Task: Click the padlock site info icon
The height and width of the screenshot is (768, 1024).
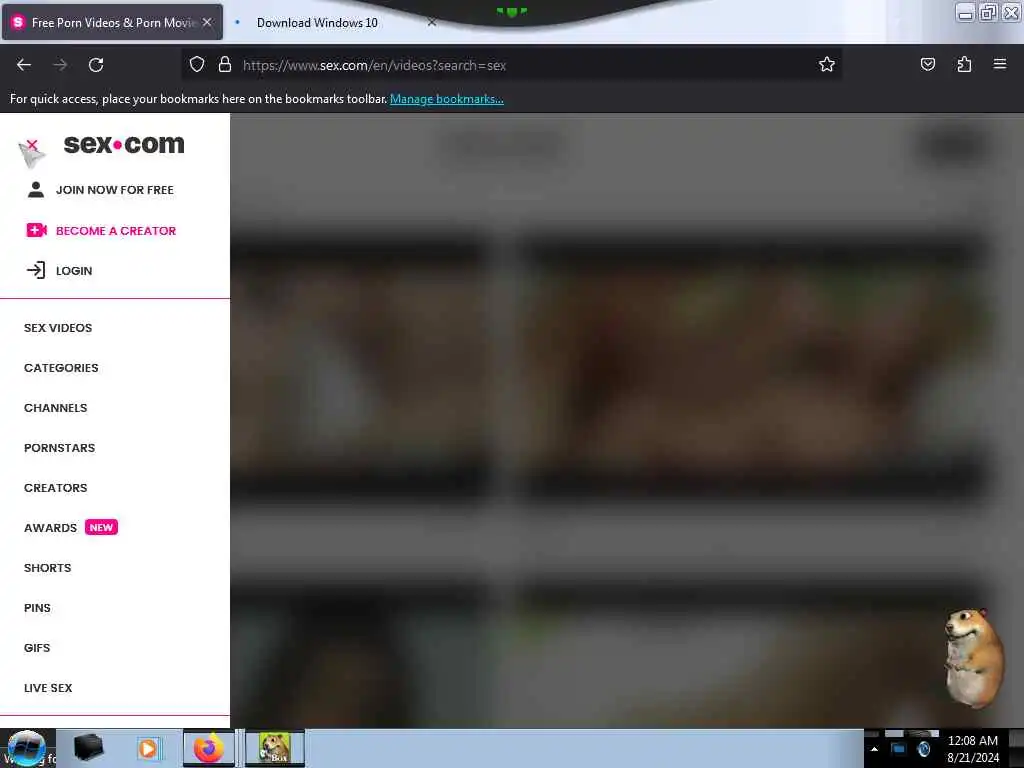Action: pyautogui.click(x=225, y=64)
